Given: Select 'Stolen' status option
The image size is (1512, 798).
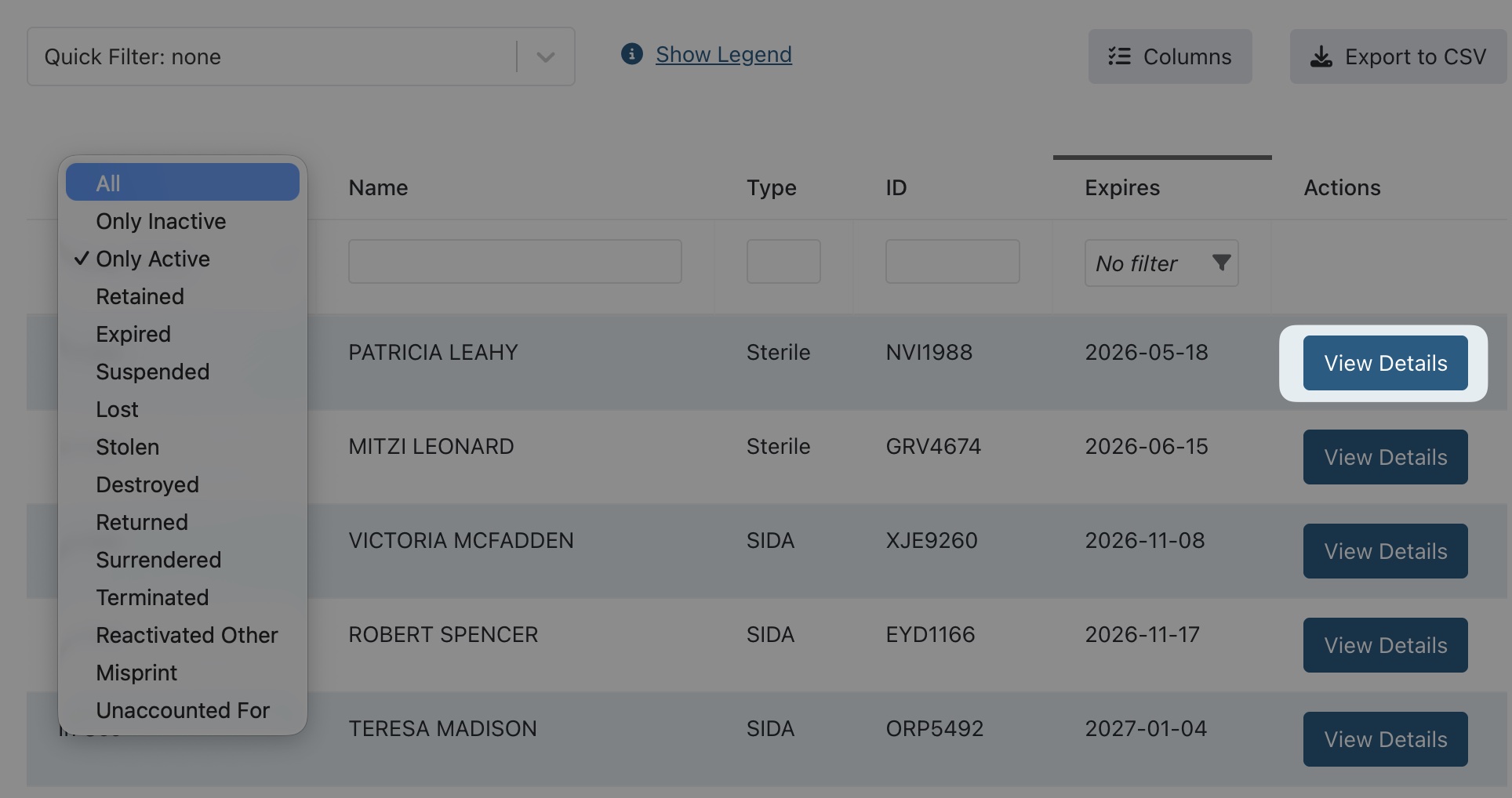Looking at the screenshot, I should click(128, 447).
